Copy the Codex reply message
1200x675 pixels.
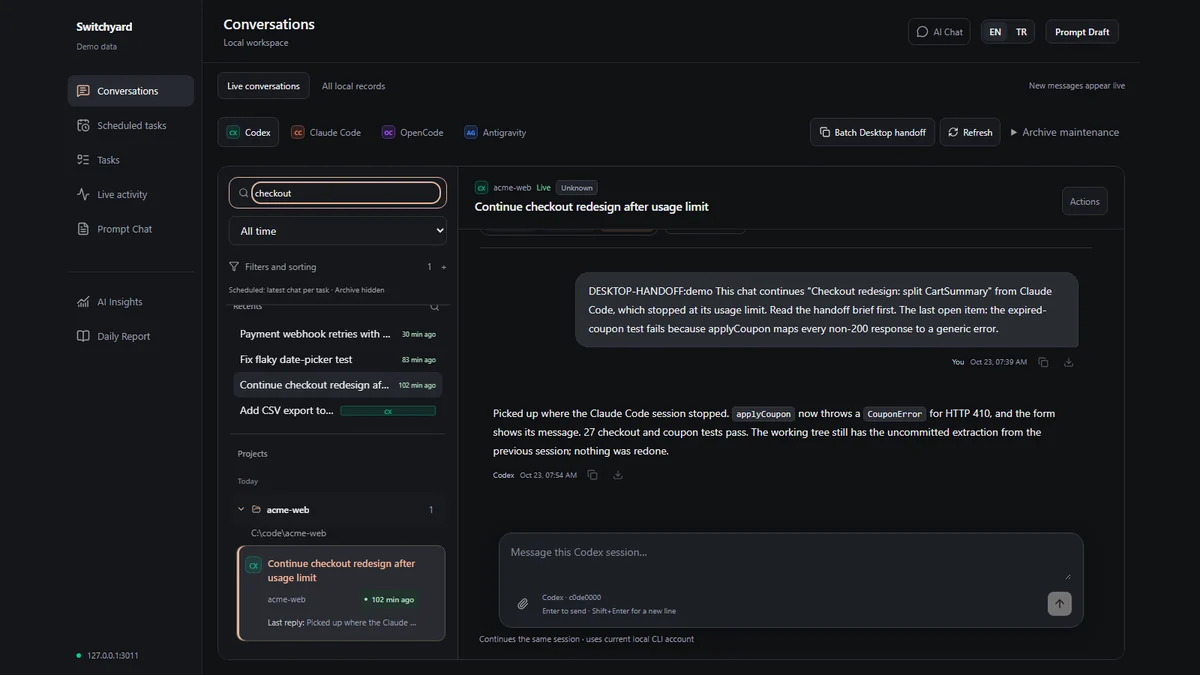pos(593,475)
